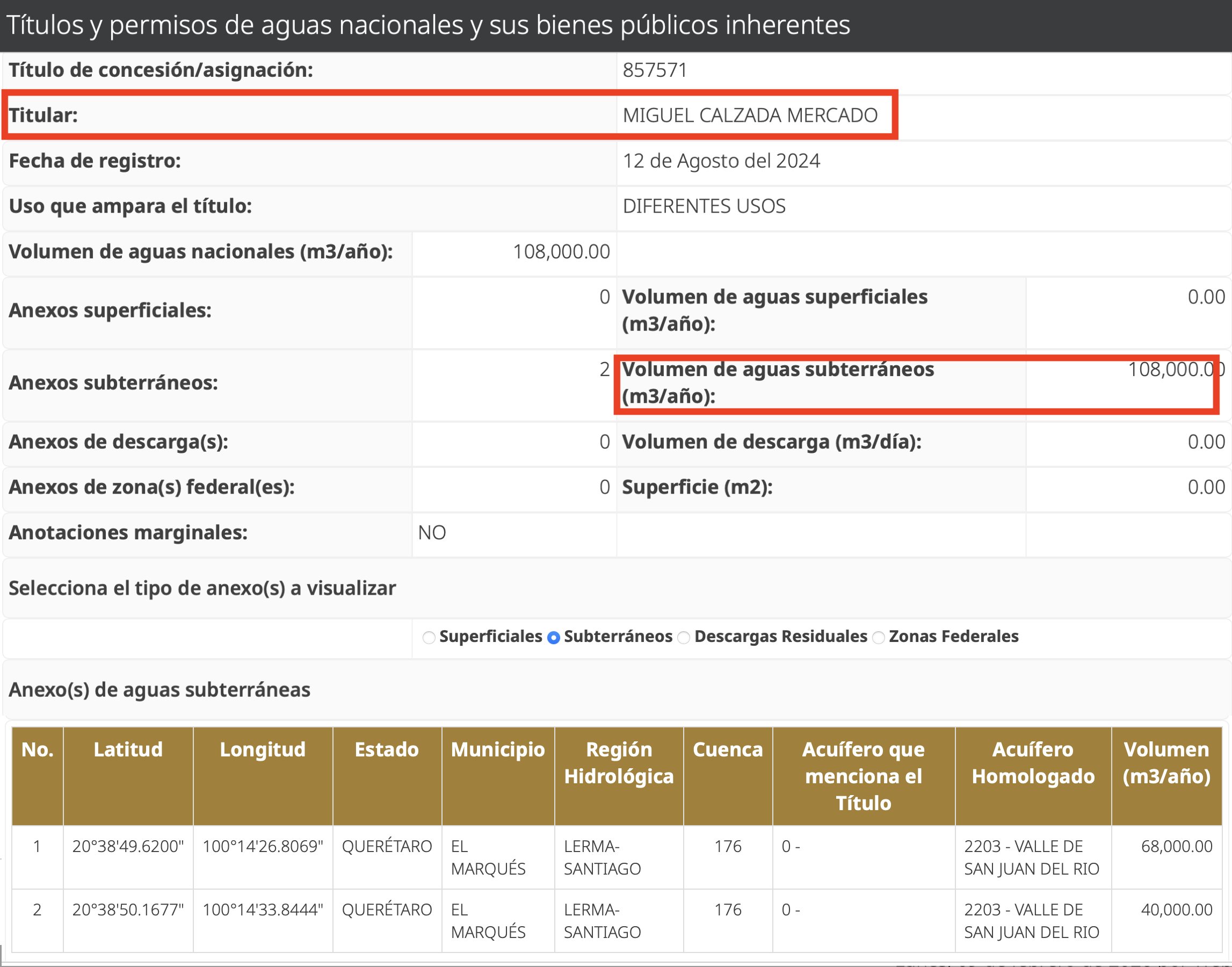The image size is (1232, 967).
Task: Click the Latitud column header
Action: coord(128,749)
